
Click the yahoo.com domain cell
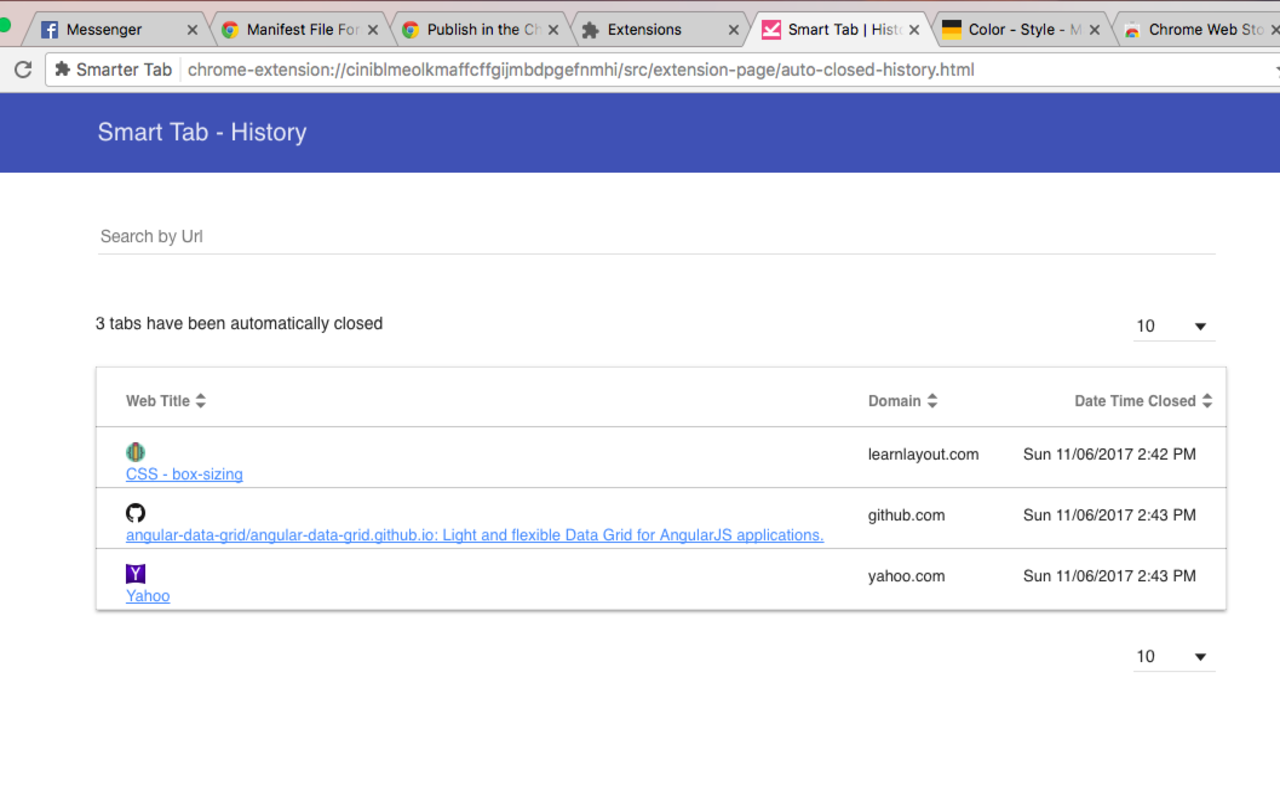906,576
